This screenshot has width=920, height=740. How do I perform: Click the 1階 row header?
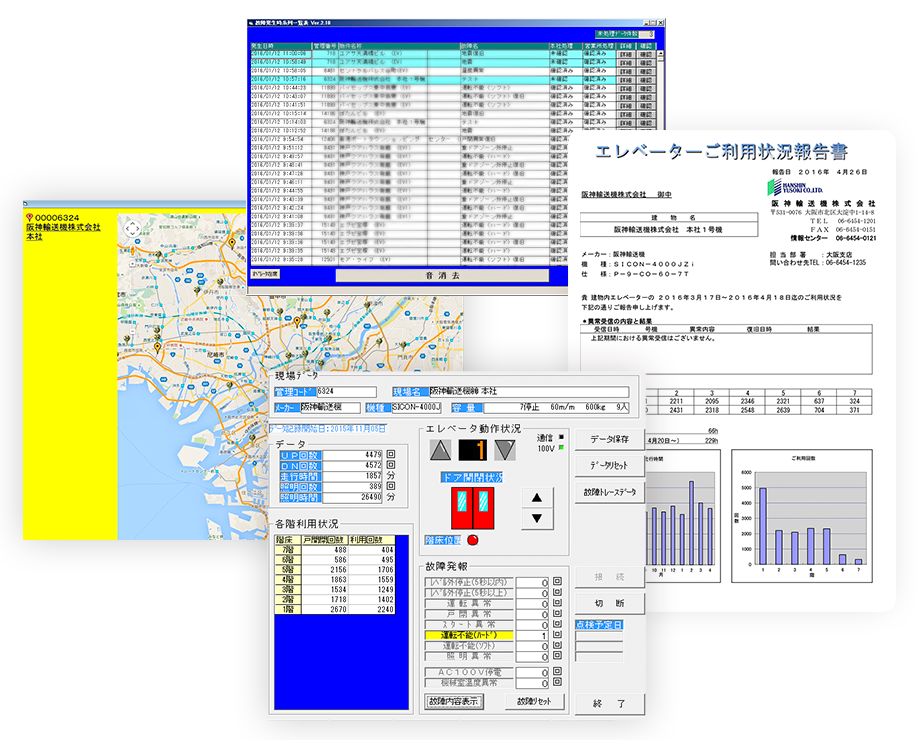pos(288,610)
